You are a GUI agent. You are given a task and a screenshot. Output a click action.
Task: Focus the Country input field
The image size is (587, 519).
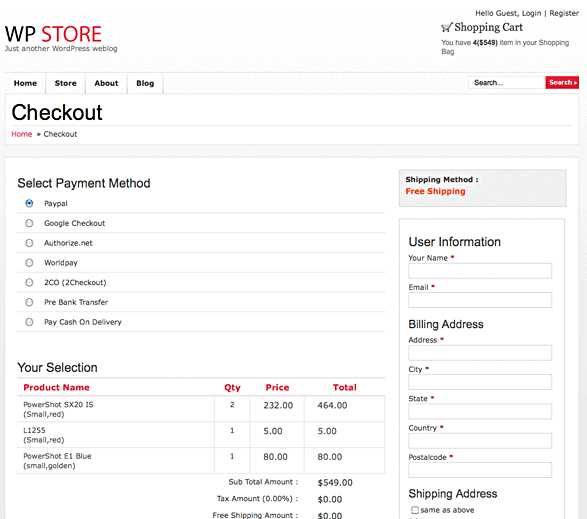[x=480, y=441]
